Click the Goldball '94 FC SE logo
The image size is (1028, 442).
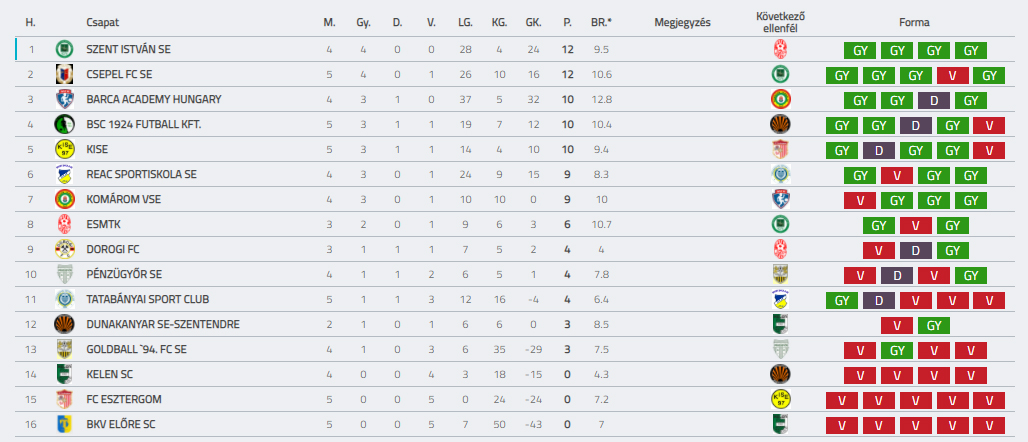tap(64, 350)
